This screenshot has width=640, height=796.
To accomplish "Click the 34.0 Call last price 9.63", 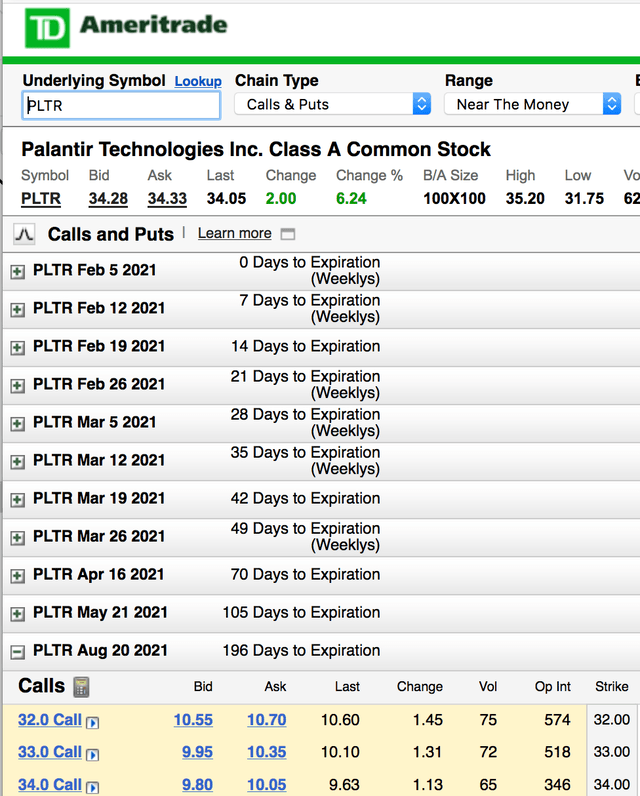I will click(344, 784).
